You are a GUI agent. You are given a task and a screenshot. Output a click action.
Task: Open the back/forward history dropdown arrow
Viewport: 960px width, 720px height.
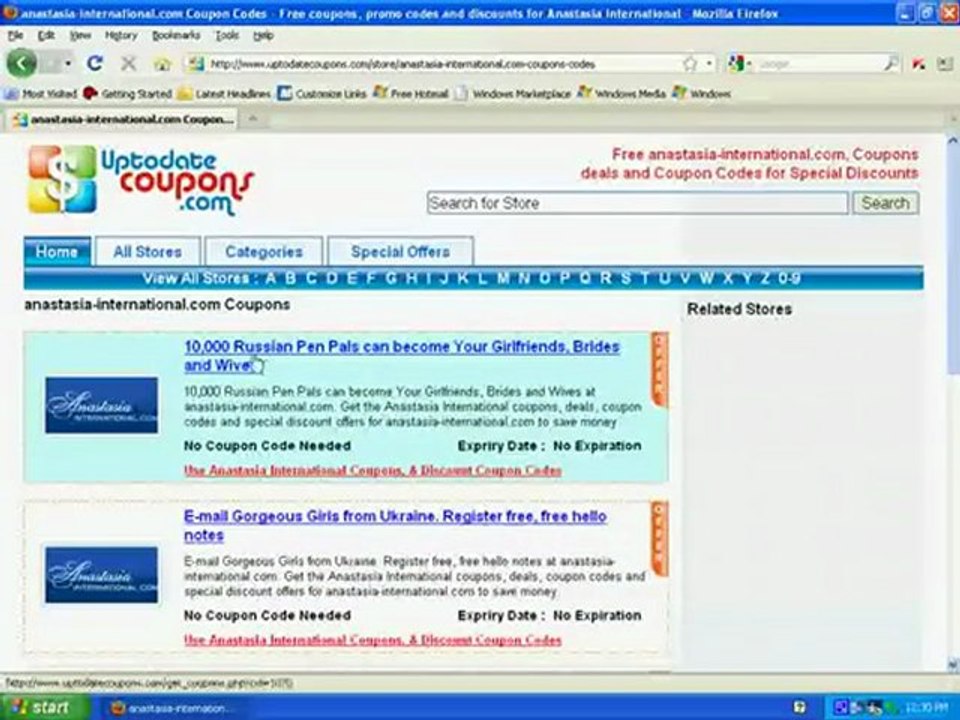(x=68, y=64)
